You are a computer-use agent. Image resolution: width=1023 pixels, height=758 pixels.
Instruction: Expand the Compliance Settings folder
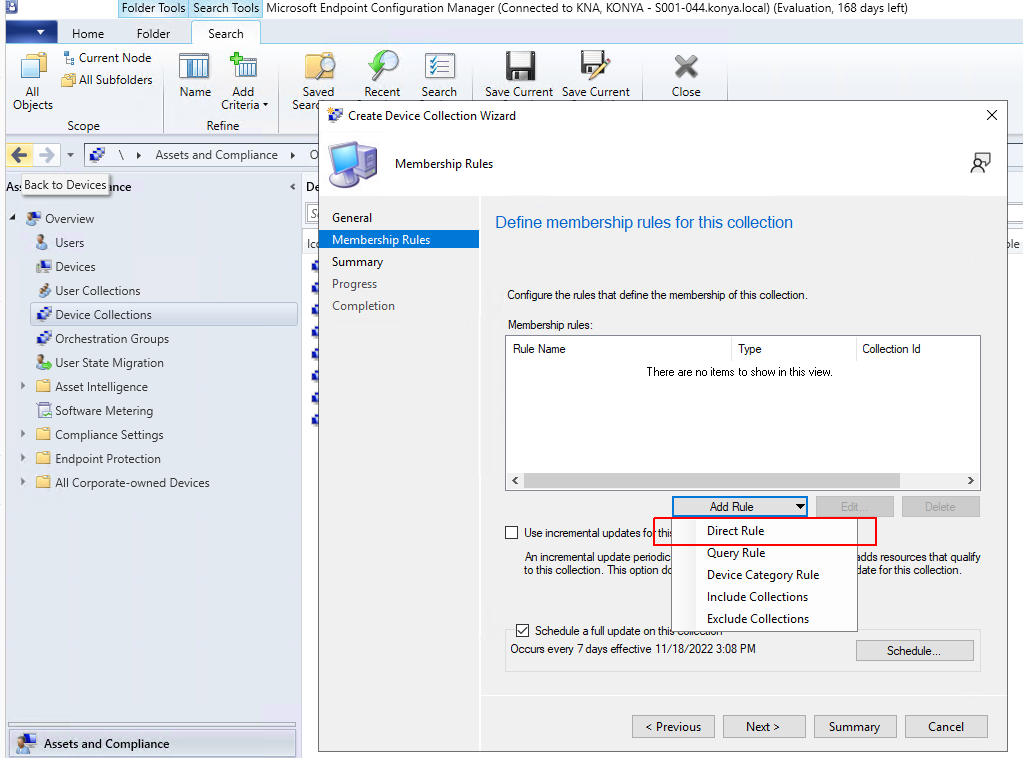click(x=23, y=434)
